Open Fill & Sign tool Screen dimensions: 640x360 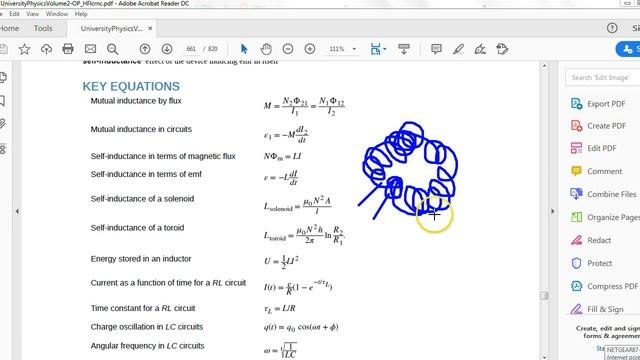597,309
